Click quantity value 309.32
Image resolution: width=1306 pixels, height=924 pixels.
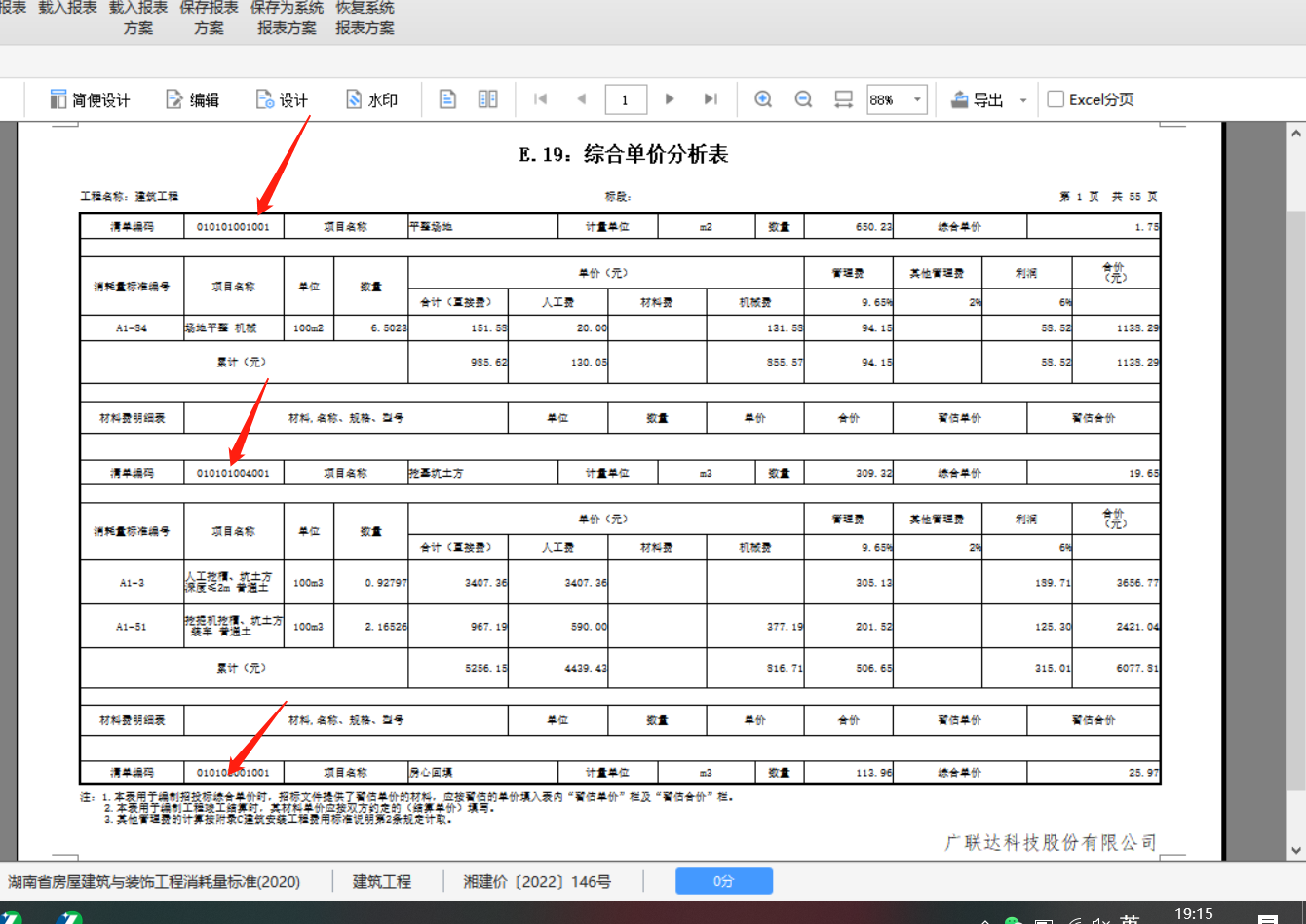[x=873, y=473]
